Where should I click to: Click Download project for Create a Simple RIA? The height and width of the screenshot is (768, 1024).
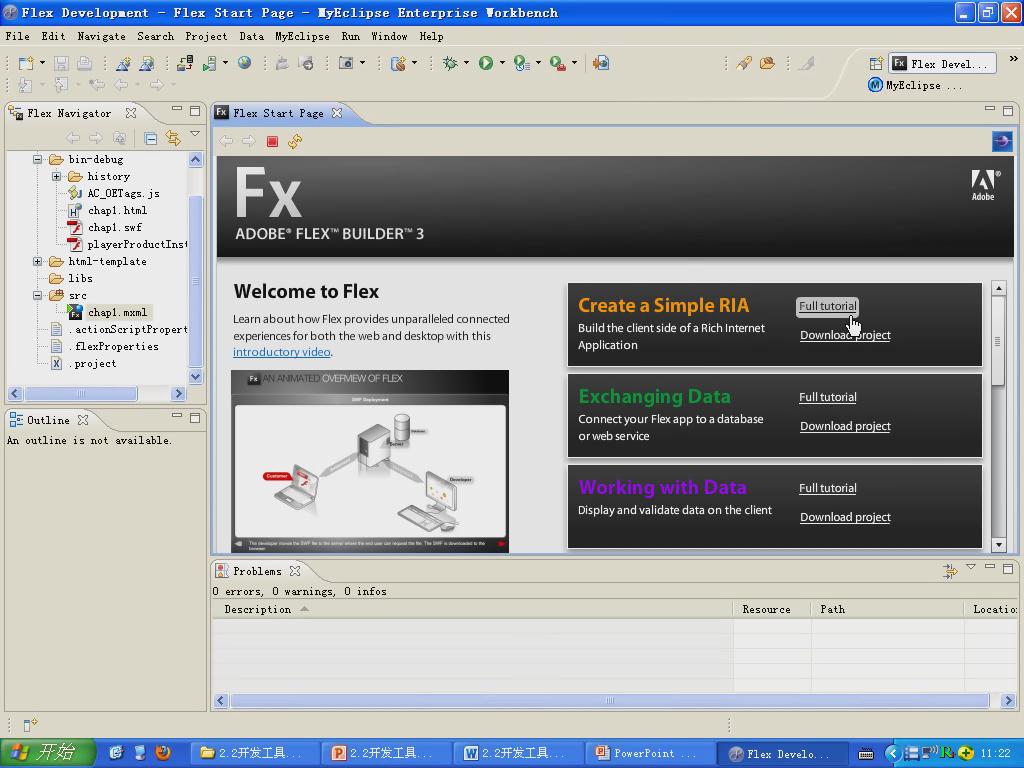click(845, 335)
